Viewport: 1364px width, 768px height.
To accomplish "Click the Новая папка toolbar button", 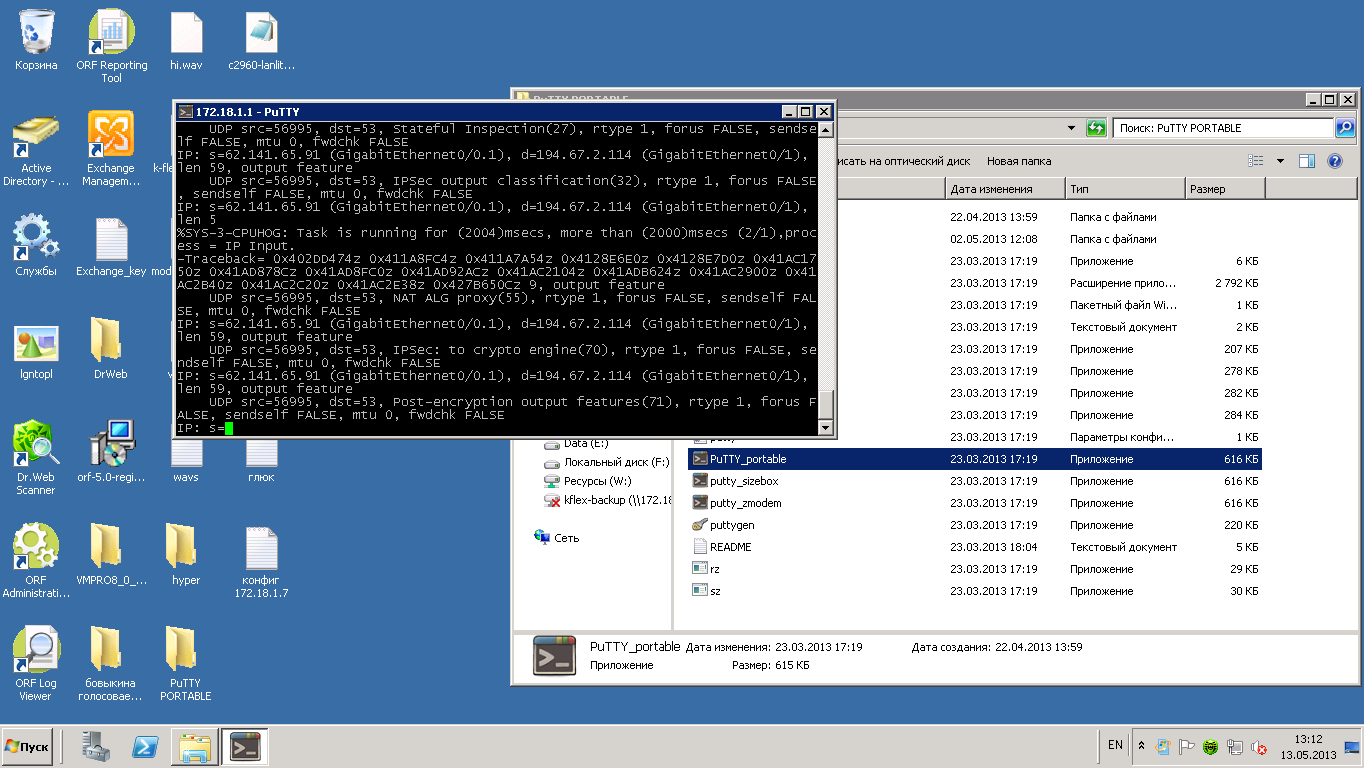I will point(1019,161).
